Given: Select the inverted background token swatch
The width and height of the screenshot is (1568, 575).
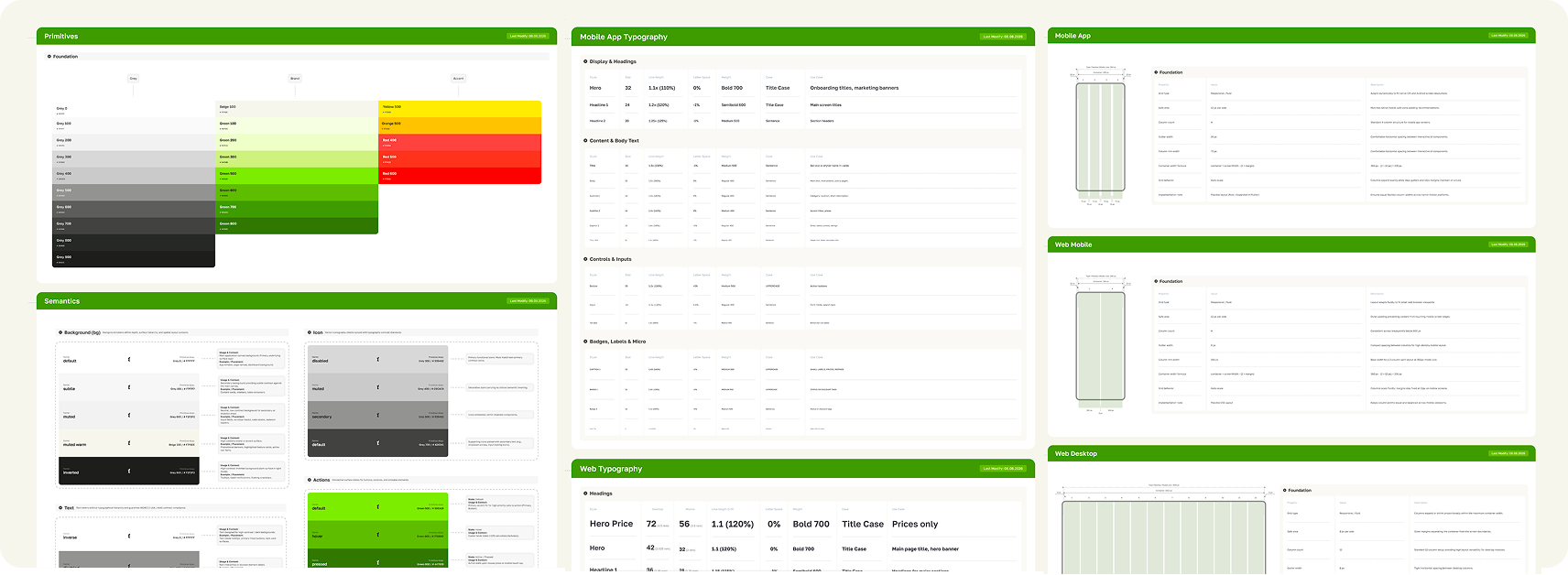Looking at the screenshot, I should [x=129, y=471].
